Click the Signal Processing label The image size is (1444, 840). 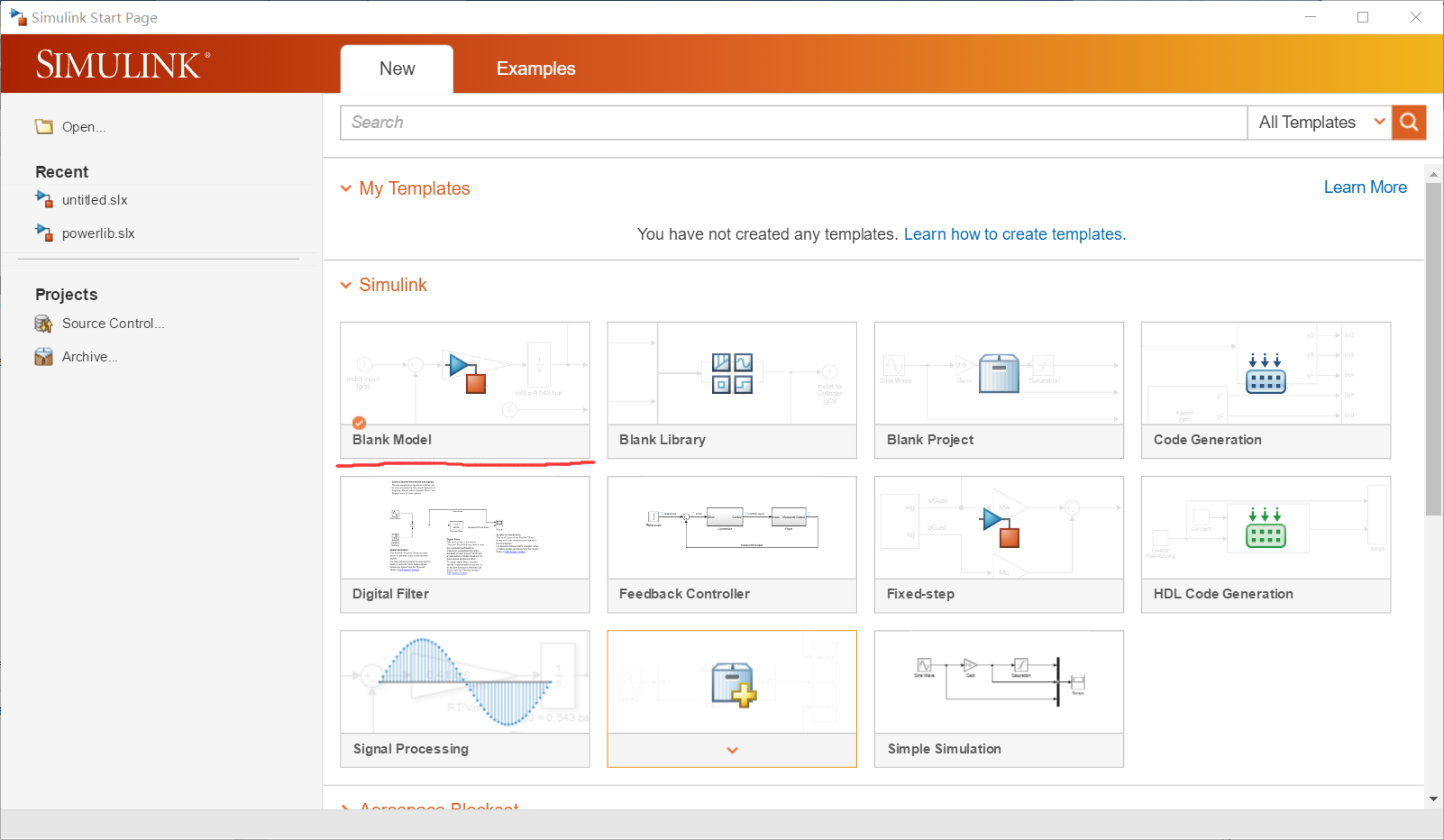pos(411,749)
